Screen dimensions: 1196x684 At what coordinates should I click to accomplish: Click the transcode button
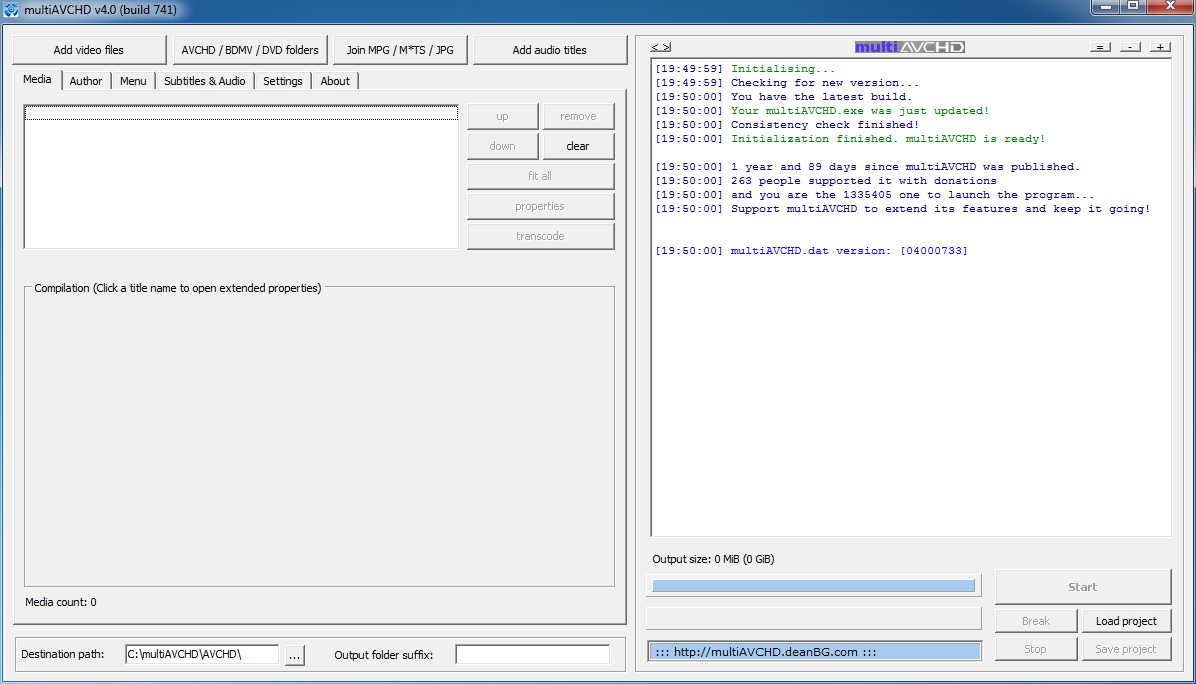coord(540,236)
